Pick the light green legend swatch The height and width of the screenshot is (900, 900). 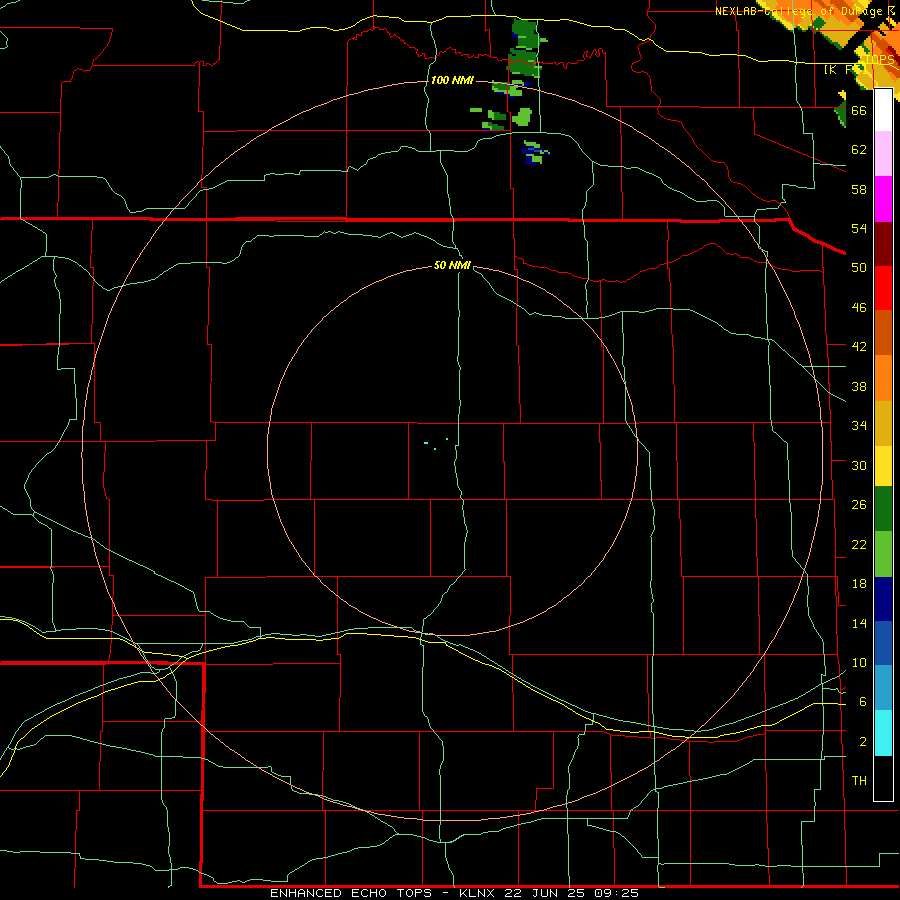883,554
